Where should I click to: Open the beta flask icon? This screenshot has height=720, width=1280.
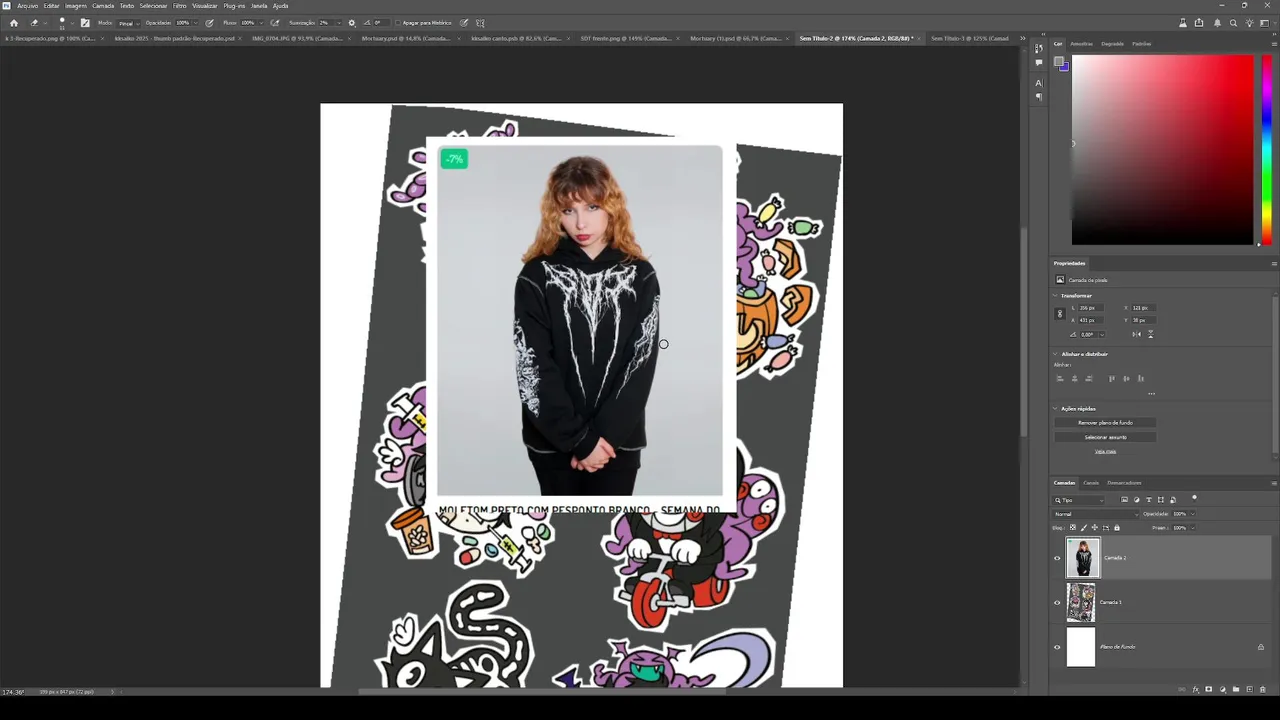click(1183, 23)
